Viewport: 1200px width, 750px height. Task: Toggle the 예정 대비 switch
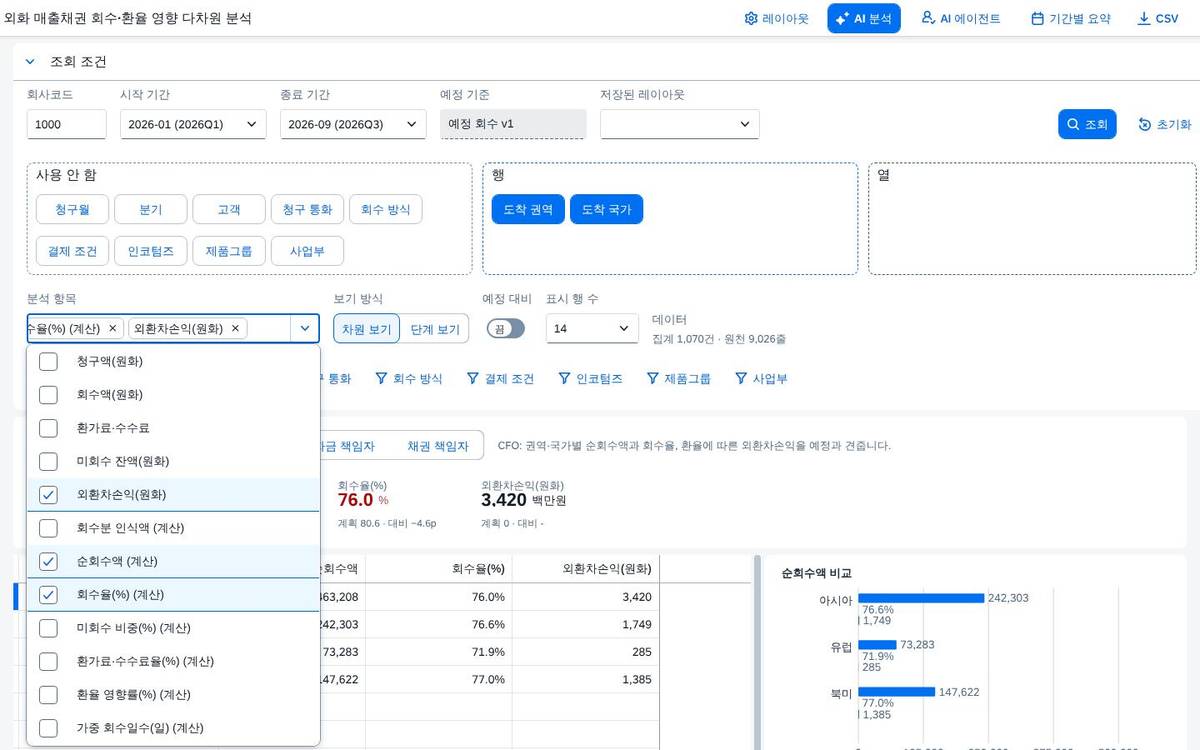[505, 328]
